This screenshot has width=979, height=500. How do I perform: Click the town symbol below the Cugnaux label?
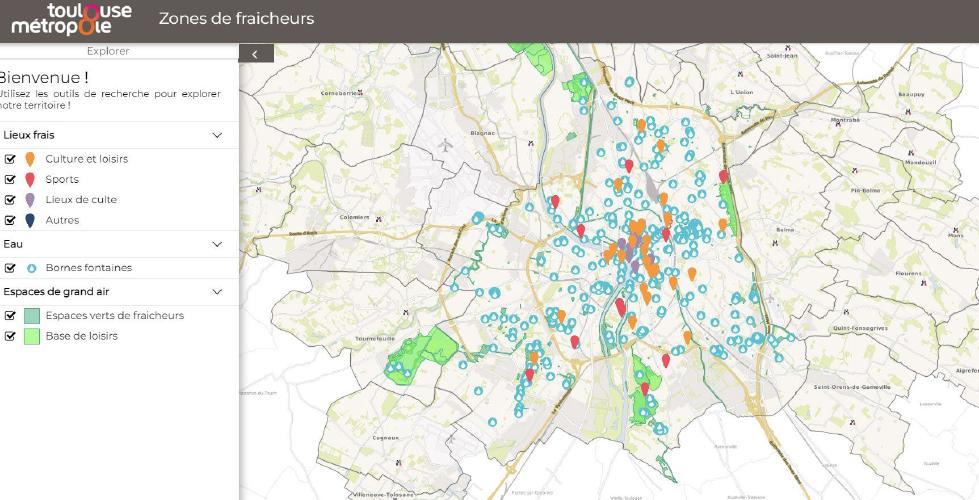(399, 463)
